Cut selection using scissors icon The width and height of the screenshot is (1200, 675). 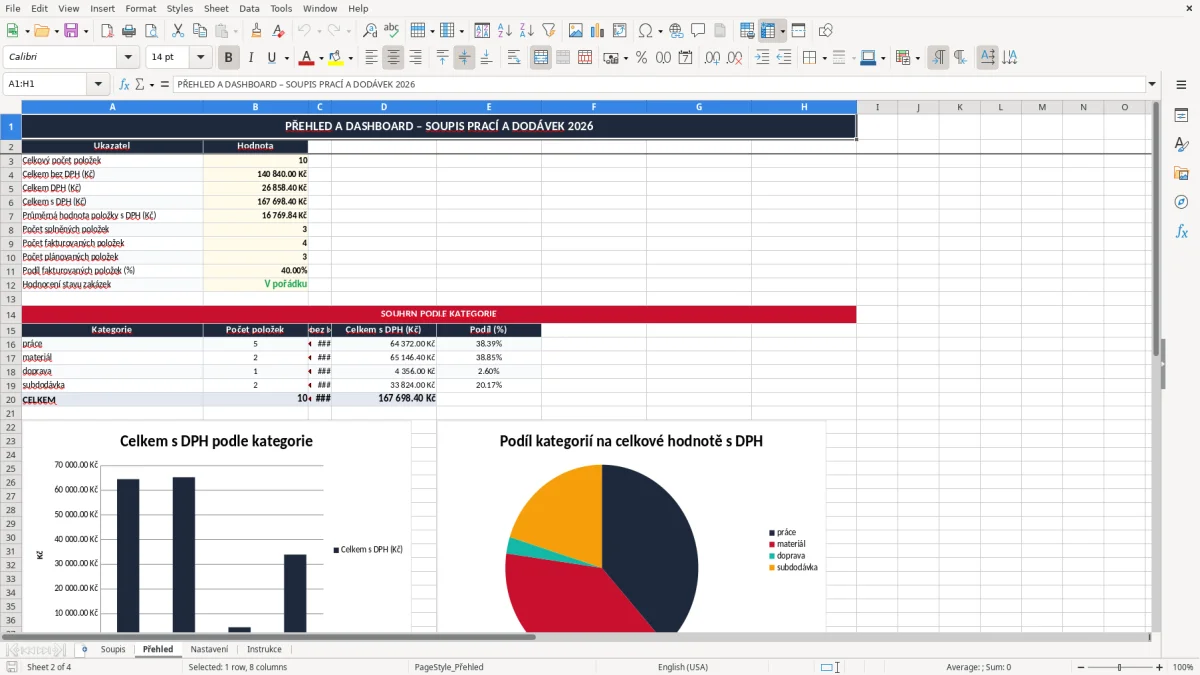click(x=177, y=31)
